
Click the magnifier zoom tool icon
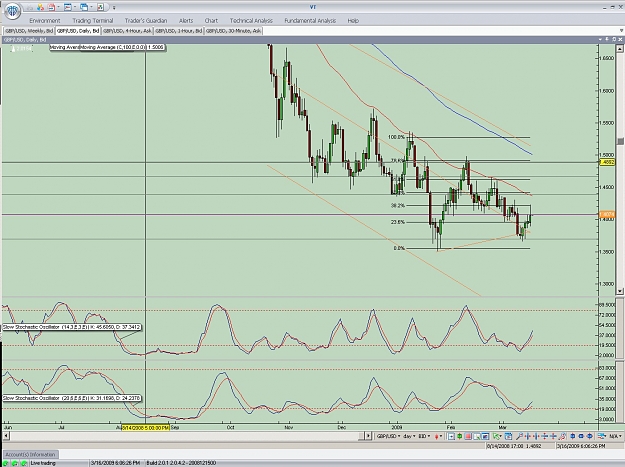(x=519, y=437)
